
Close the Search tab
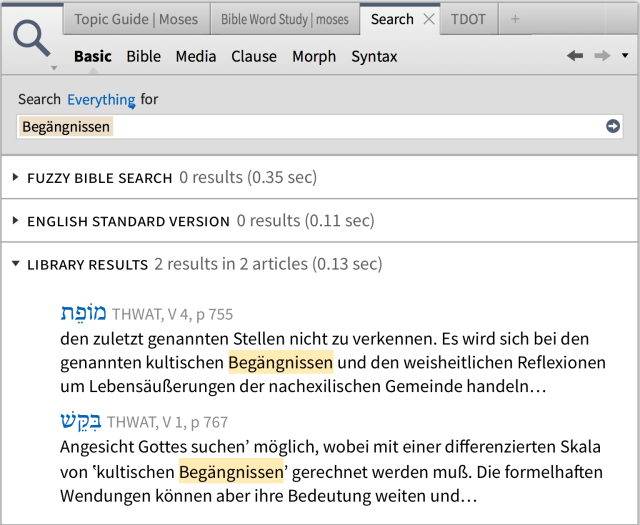(x=428, y=19)
